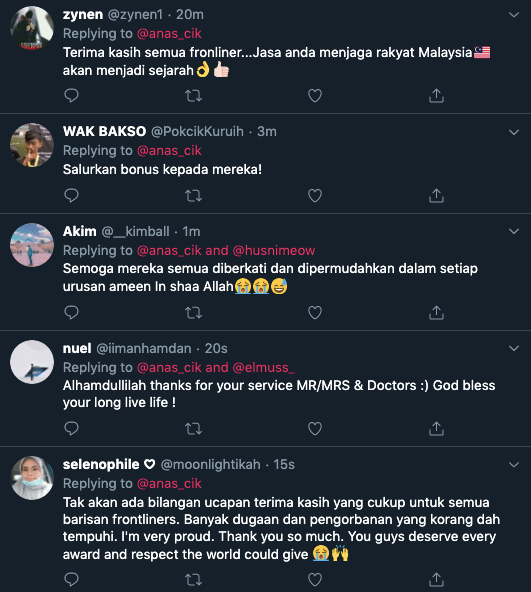This screenshot has height=592, width=531.
Task: Retweet WAK BAKSO's tweet
Action: tap(193, 196)
